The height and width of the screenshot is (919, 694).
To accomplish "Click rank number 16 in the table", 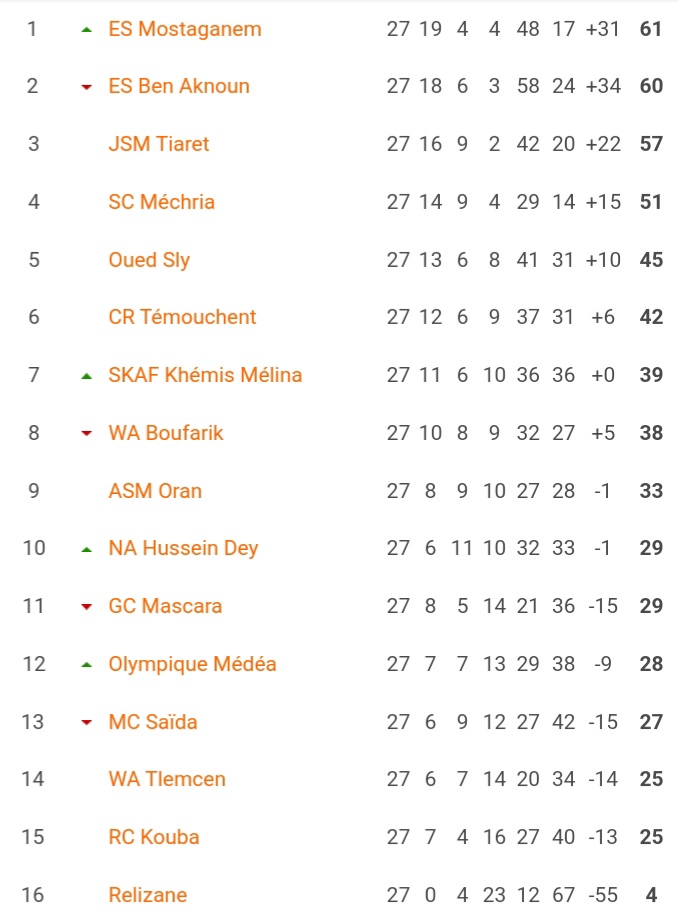I will point(33,895).
